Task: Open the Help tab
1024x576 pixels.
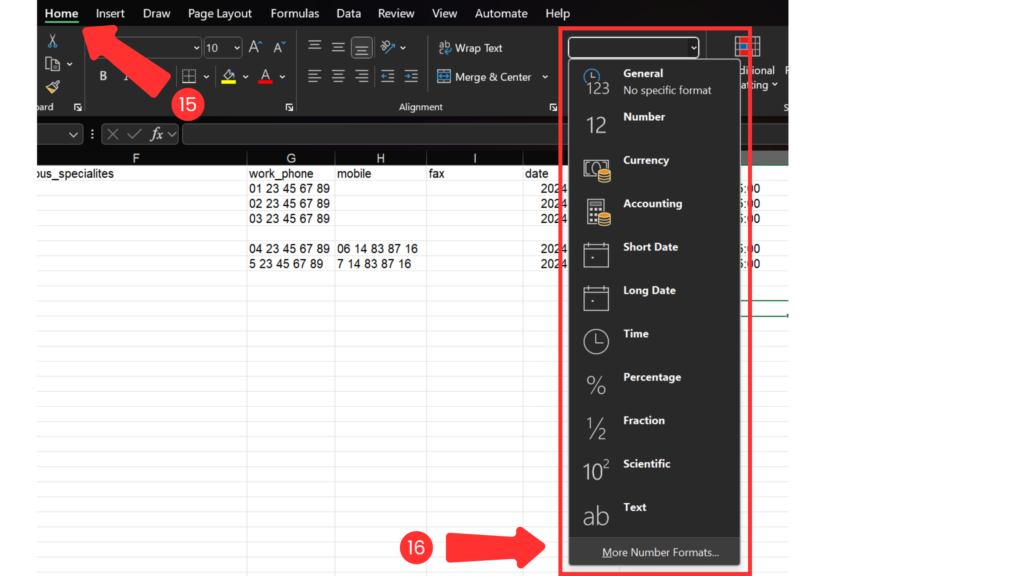Action: 557,13
